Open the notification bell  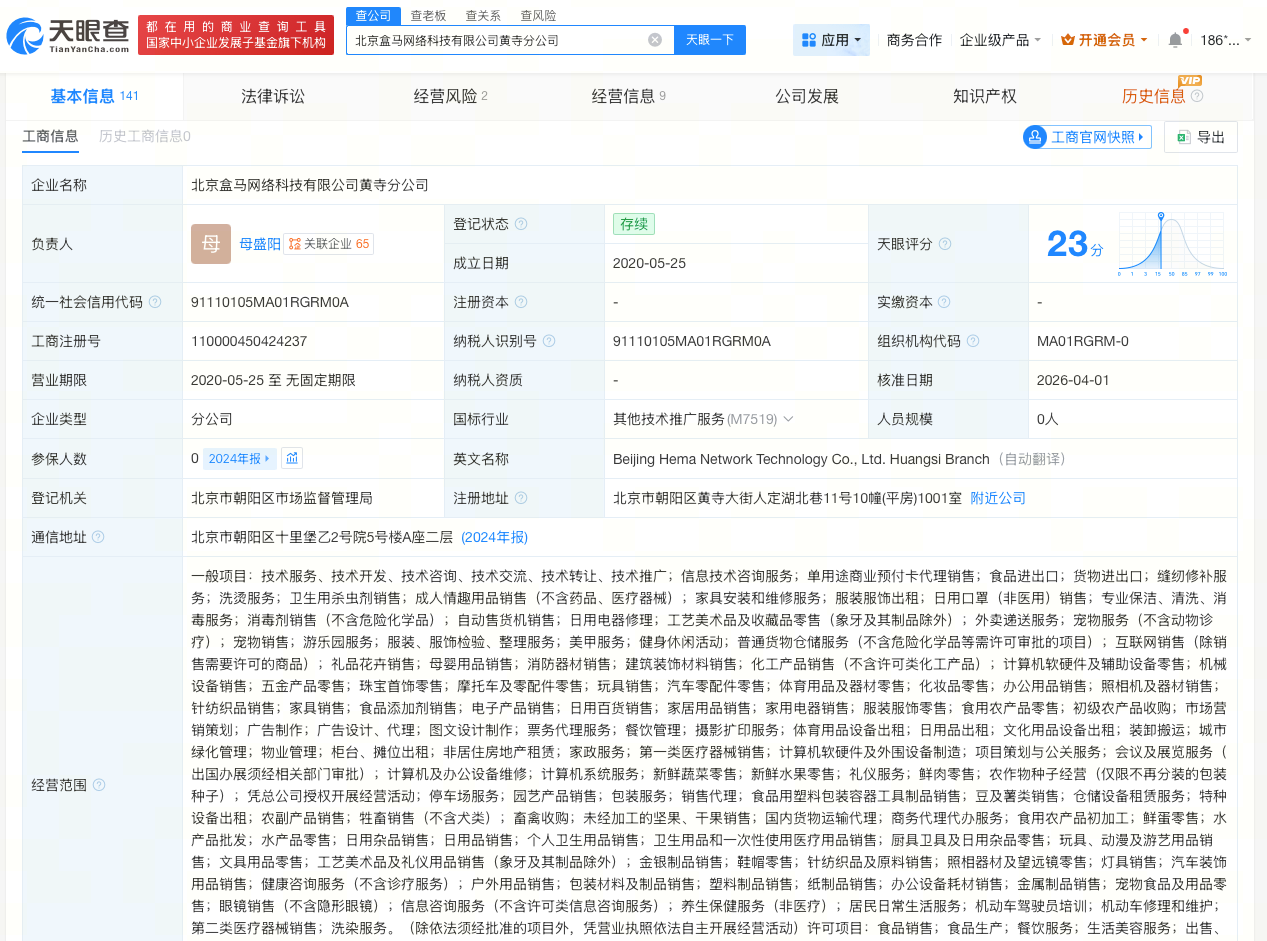tap(1175, 40)
